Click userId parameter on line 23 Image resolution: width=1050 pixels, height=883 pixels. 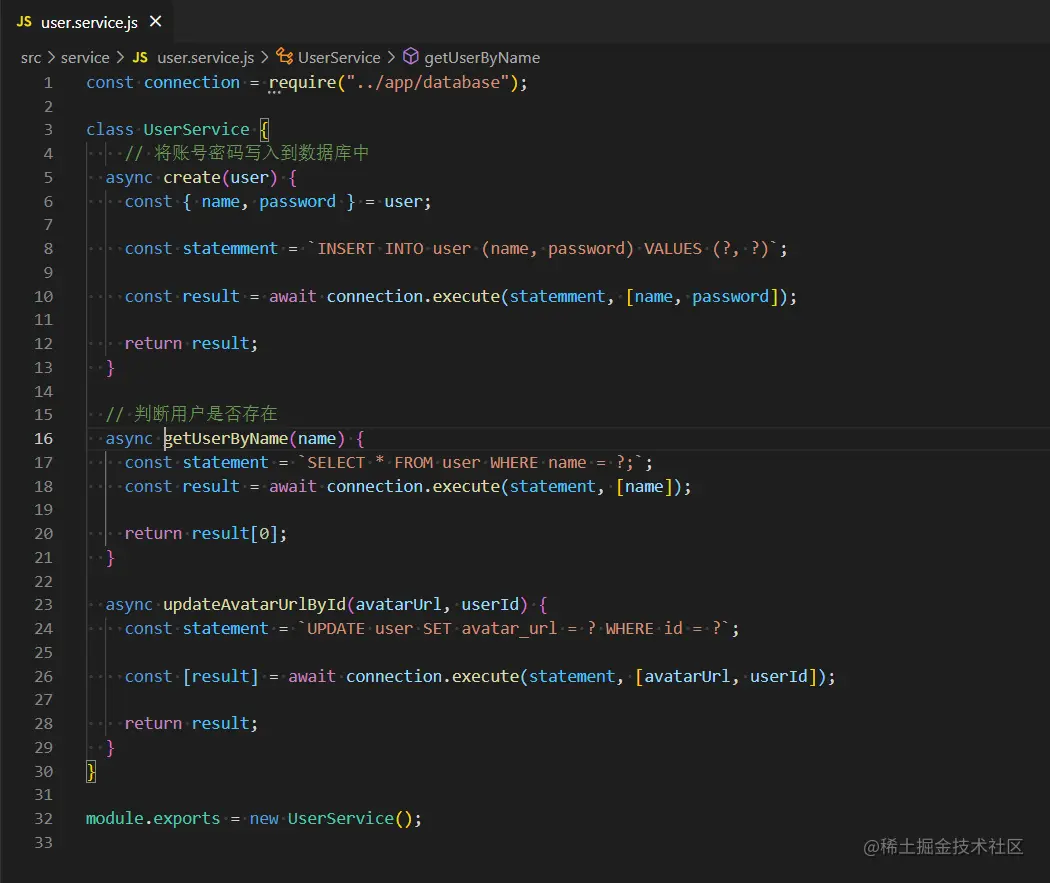coord(490,605)
